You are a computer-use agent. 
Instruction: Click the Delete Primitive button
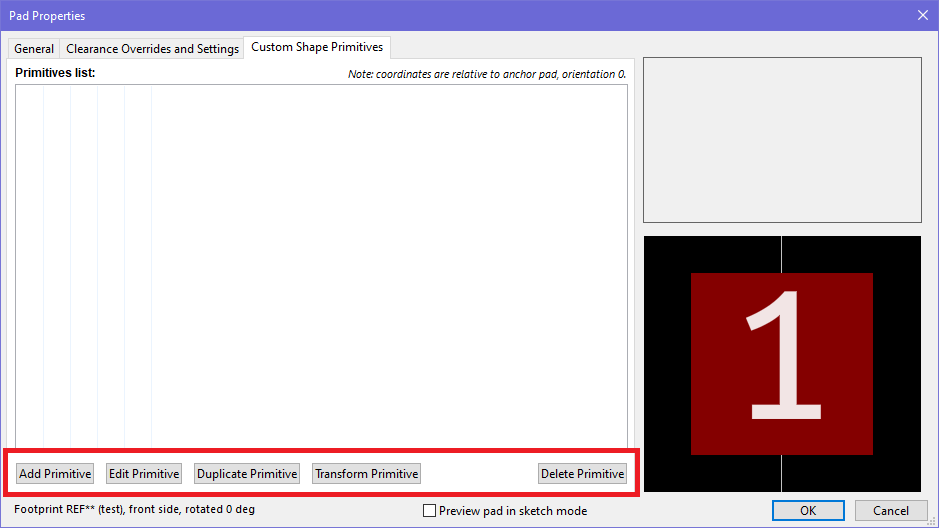point(582,474)
